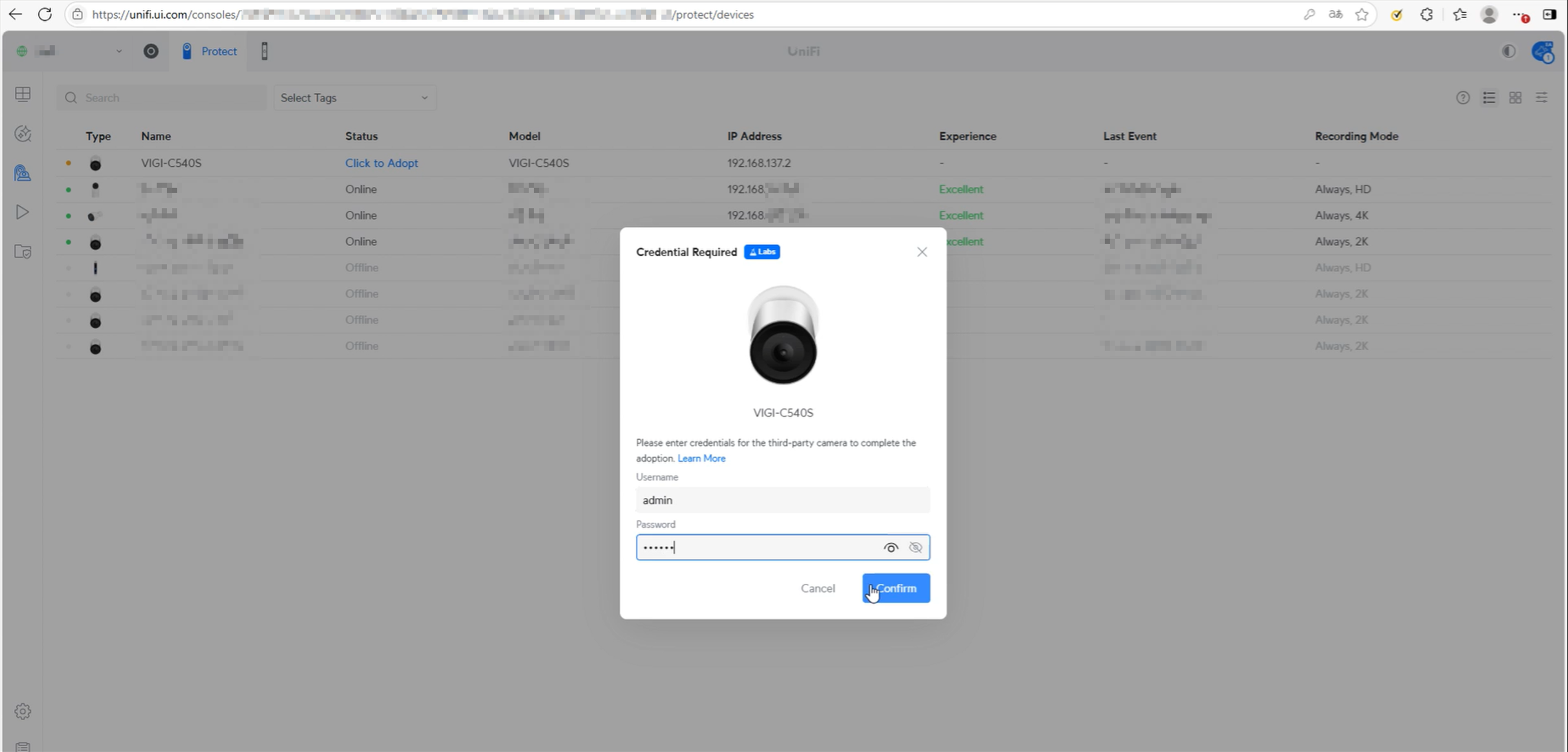The image size is (1568, 752).
Task: Open the recordings archive icon in the sidebar
Action: (x=22, y=252)
